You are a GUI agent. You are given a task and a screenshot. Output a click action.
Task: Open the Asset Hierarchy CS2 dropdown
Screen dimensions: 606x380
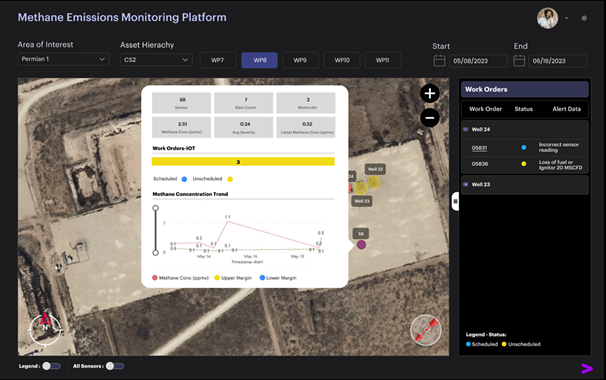click(x=156, y=60)
